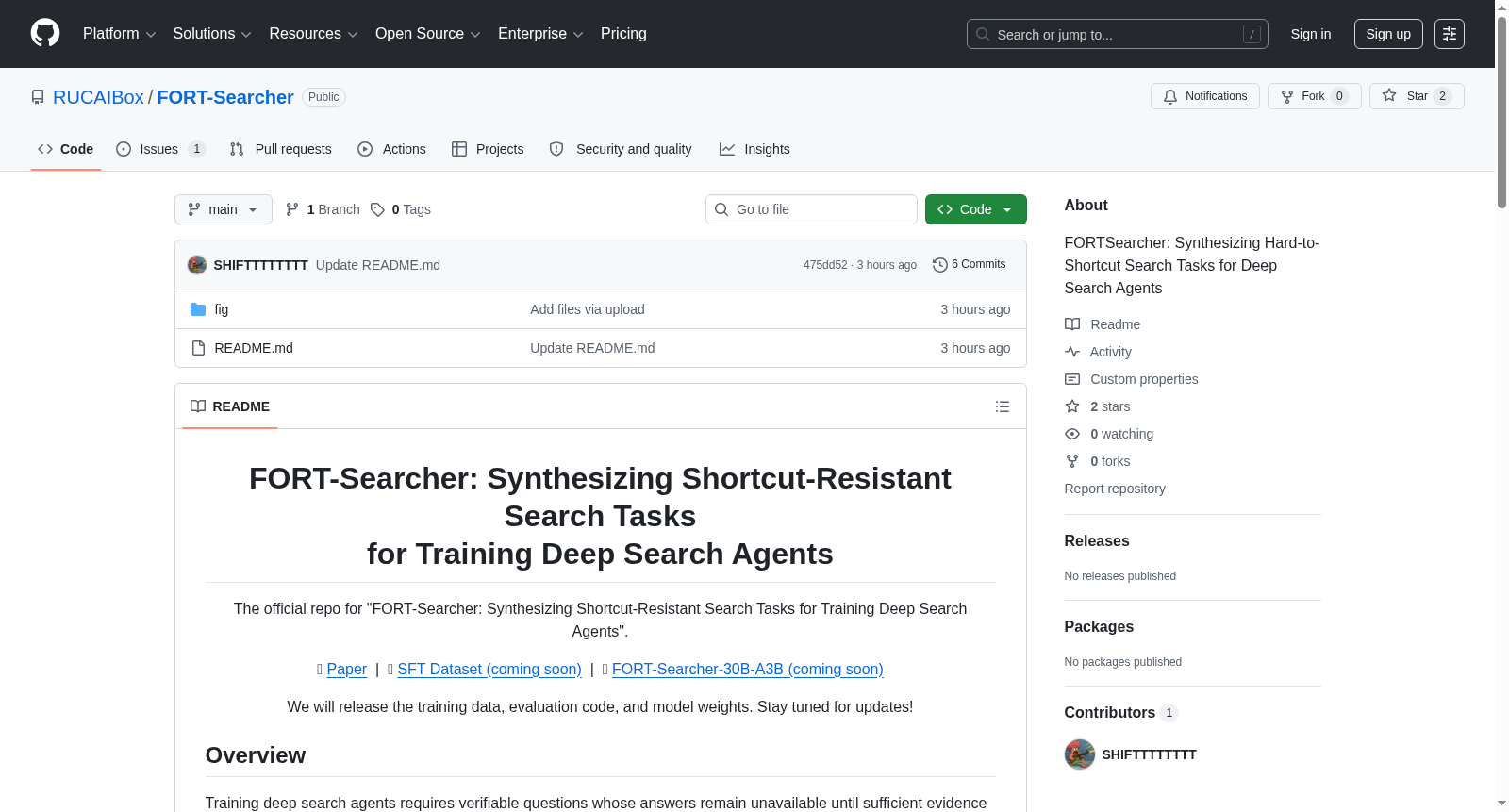This screenshot has height=812, width=1509.
Task: Click the magnifier icon in Go to file
Action: 721,209
